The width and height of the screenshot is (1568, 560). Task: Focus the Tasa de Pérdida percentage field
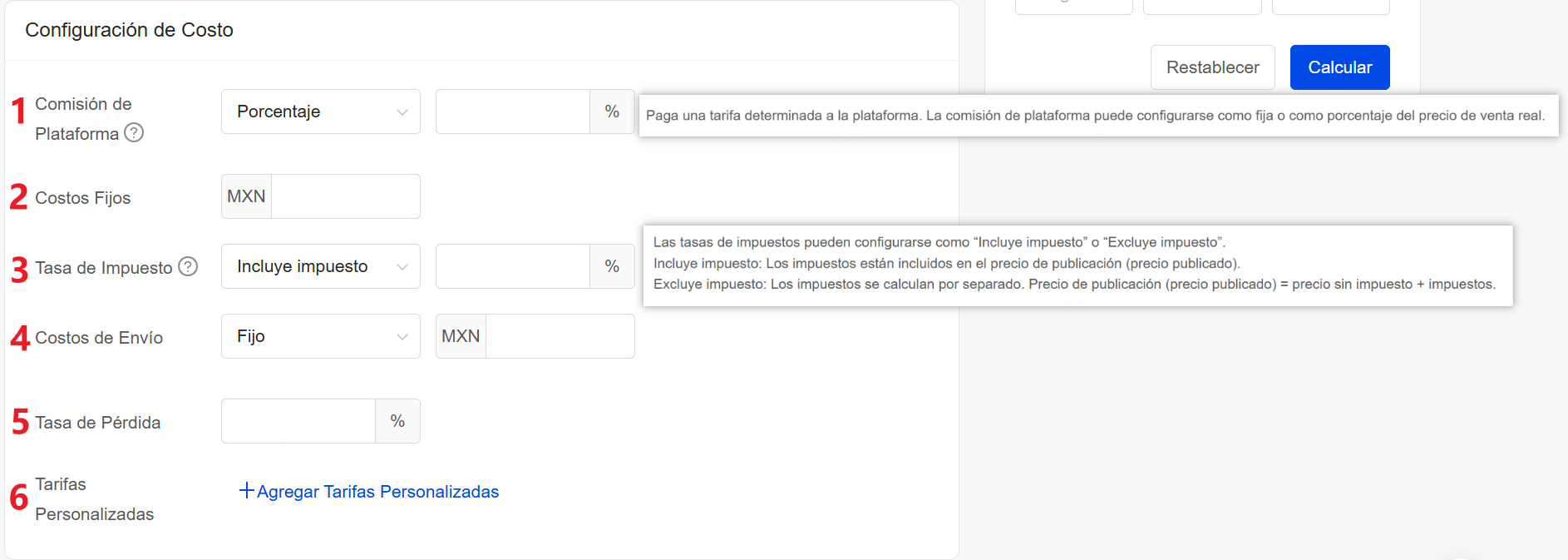pos(298,421)
